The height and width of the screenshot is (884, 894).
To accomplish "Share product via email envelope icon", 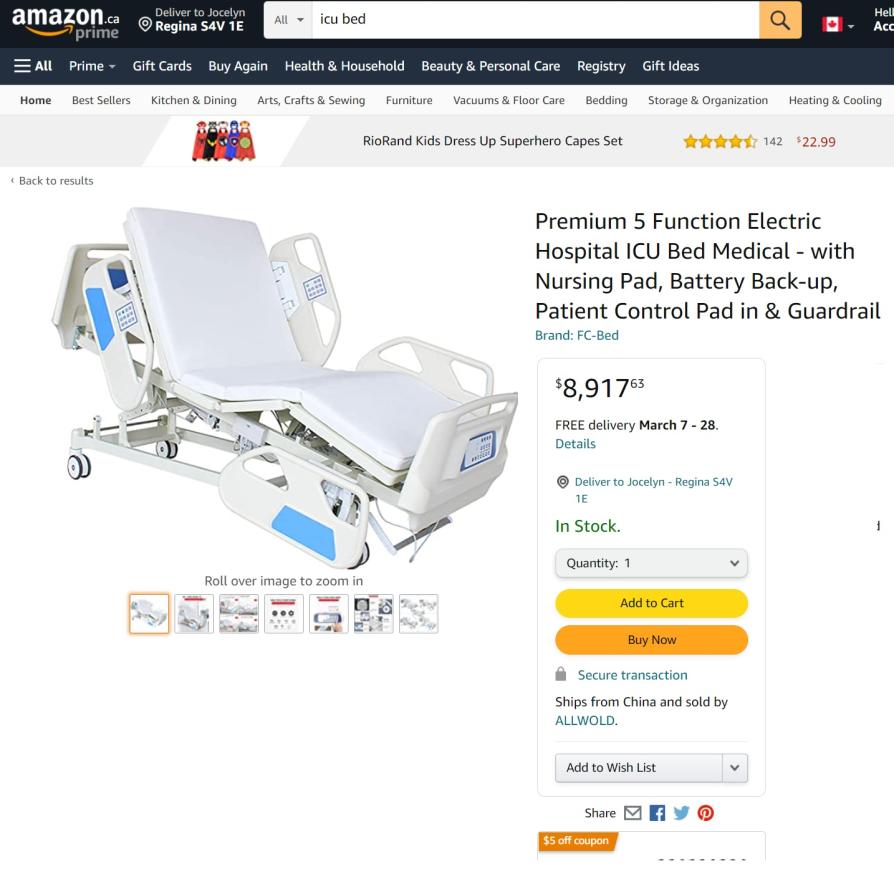I will coord(632,813).
